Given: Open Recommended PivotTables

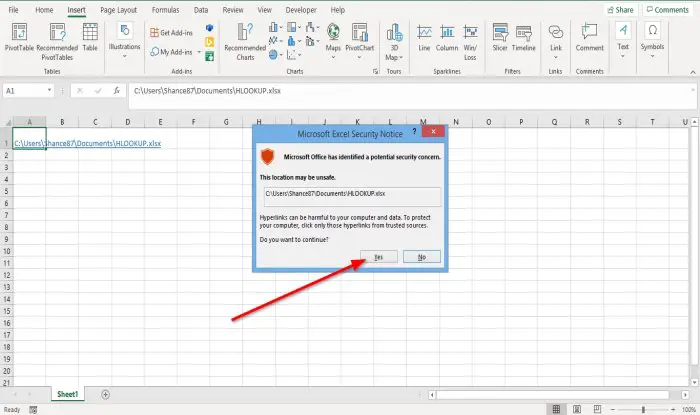Looking at the screenshot, I should [x=57, y=42].
